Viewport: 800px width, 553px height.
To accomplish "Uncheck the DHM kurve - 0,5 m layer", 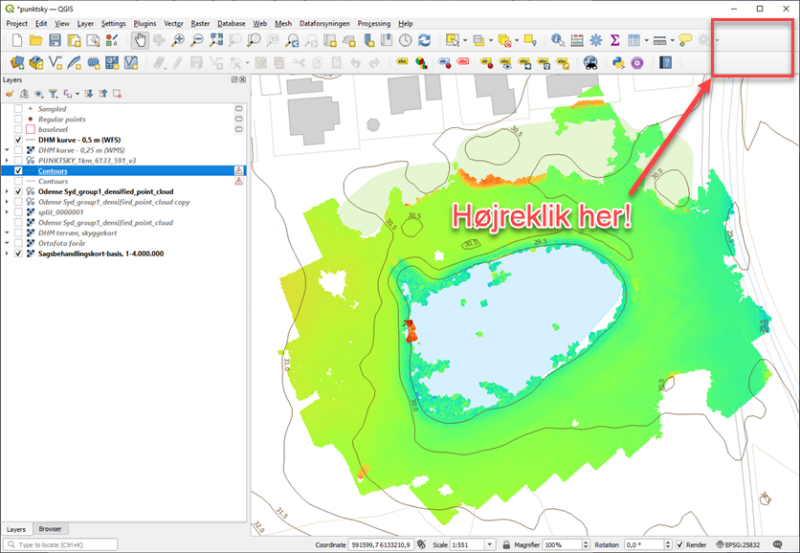I will pos(19,140).
